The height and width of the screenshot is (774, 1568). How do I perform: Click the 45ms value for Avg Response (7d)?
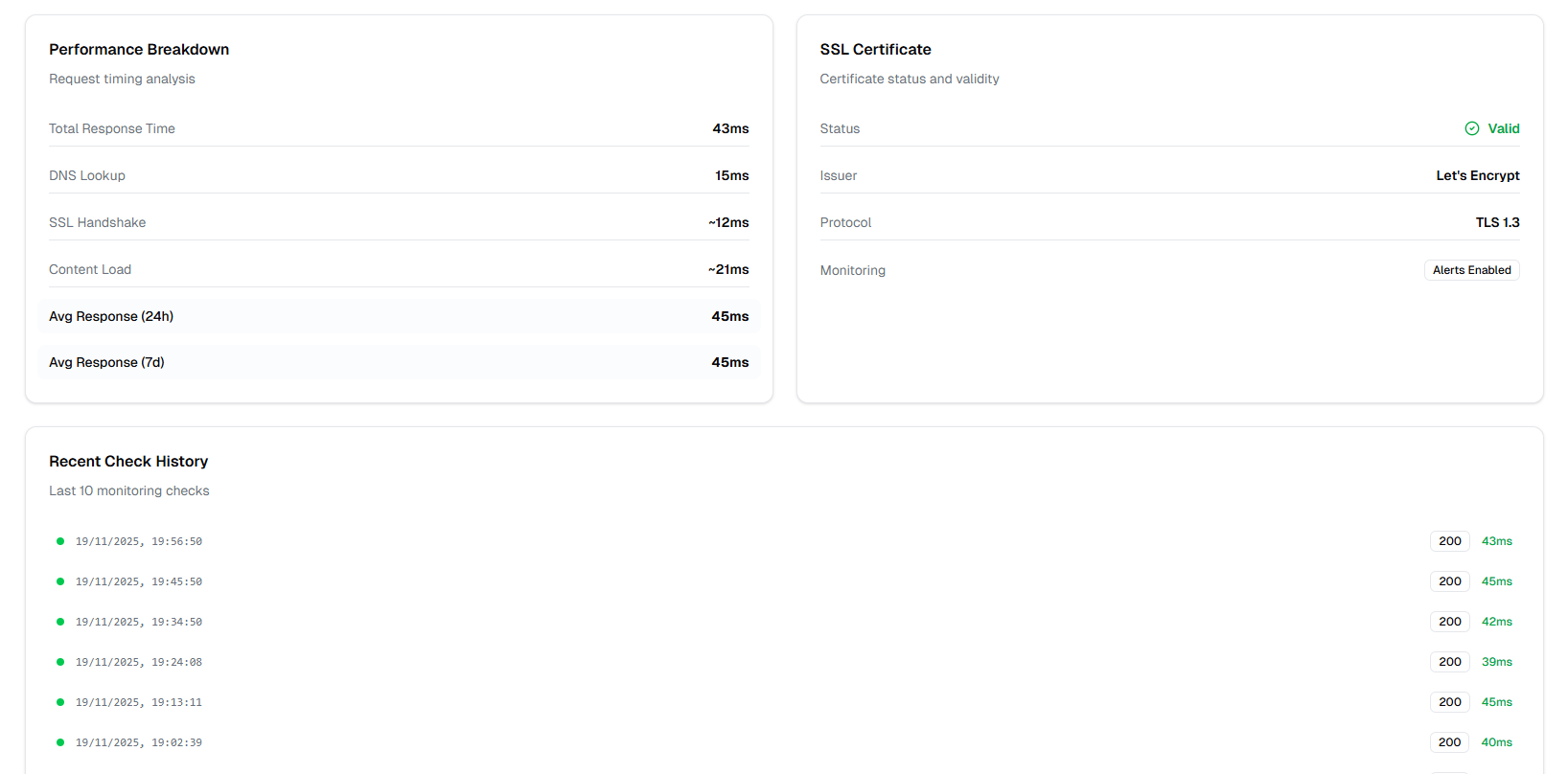click(x=730, y=362)
